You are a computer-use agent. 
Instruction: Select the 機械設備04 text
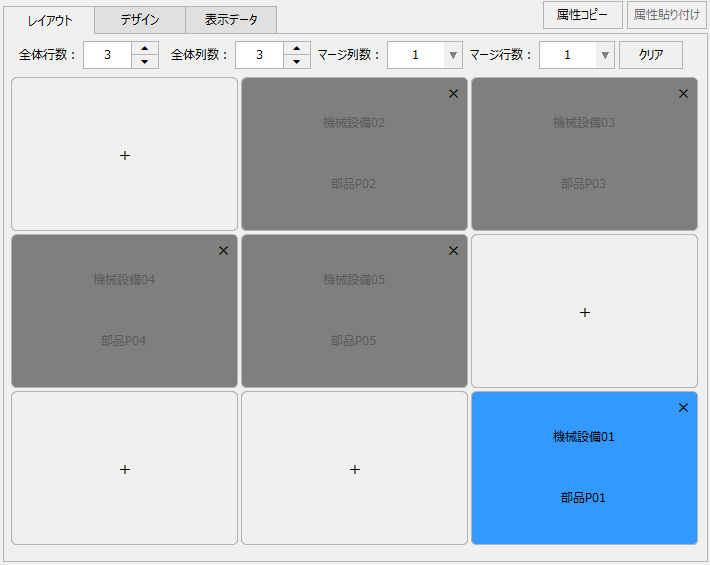tap(124, 280)
